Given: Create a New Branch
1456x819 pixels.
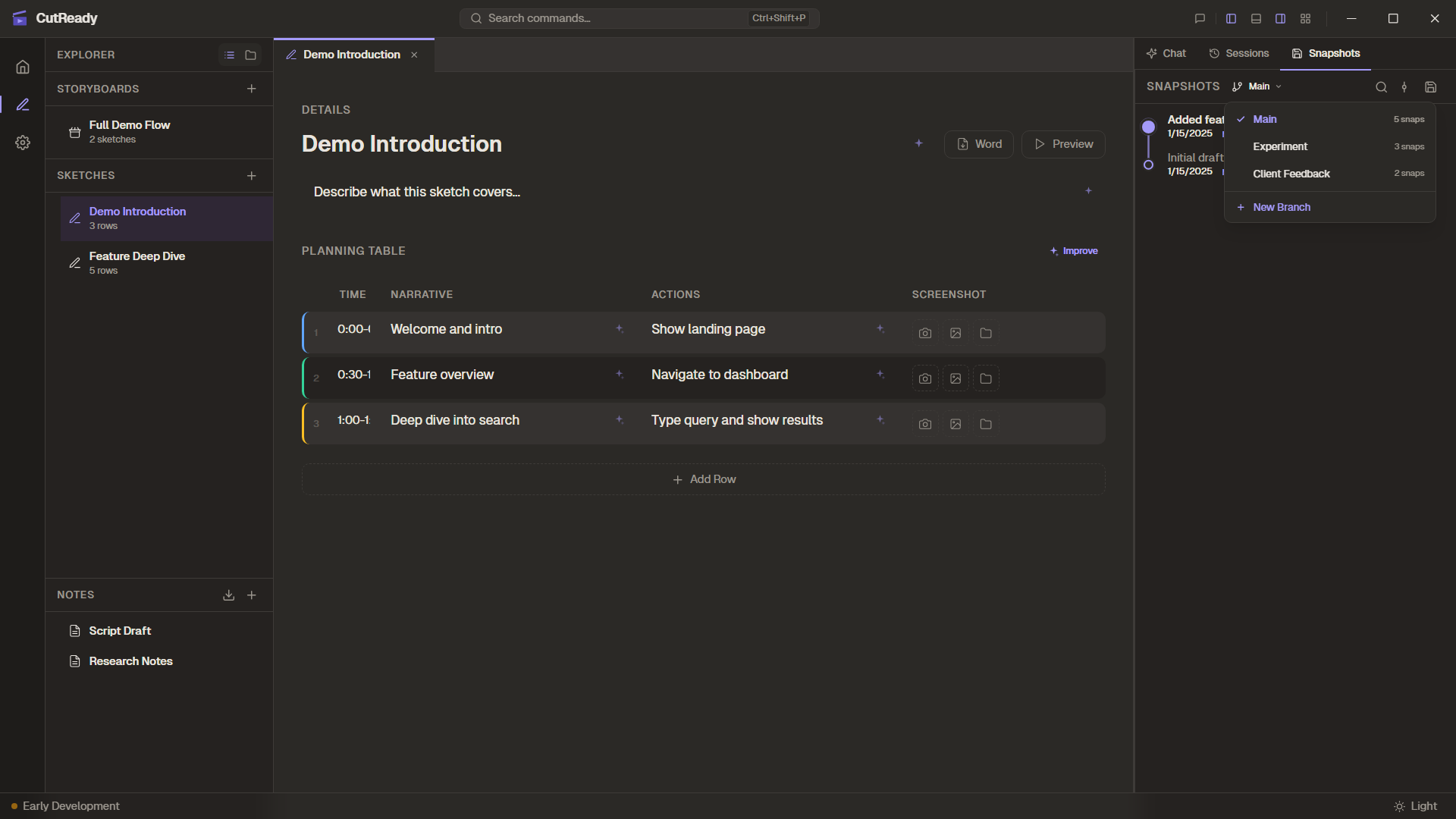Looking at the screenshot, I should coord(1280,206).
